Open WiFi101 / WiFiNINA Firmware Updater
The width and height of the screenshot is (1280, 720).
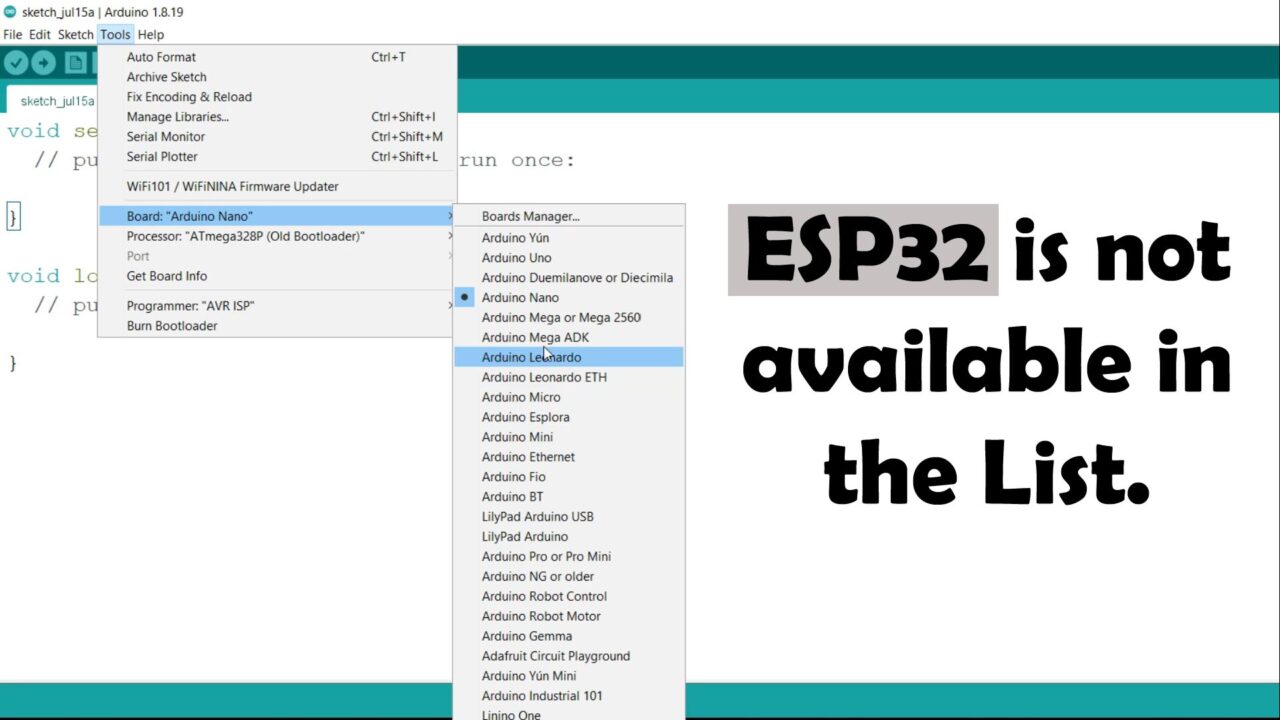pyautogui.click(x=277, y=186)
